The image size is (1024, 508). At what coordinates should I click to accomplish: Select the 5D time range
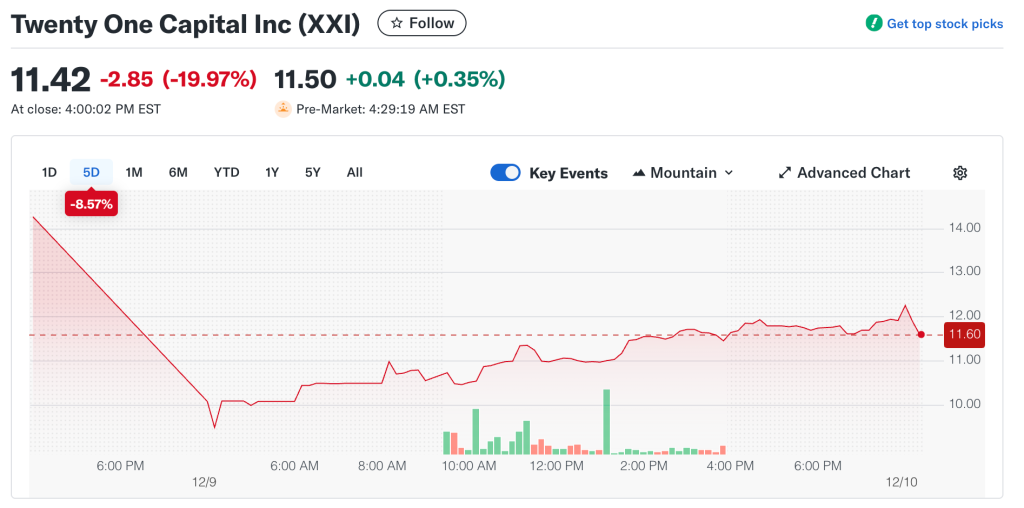(x=91, y=172)
